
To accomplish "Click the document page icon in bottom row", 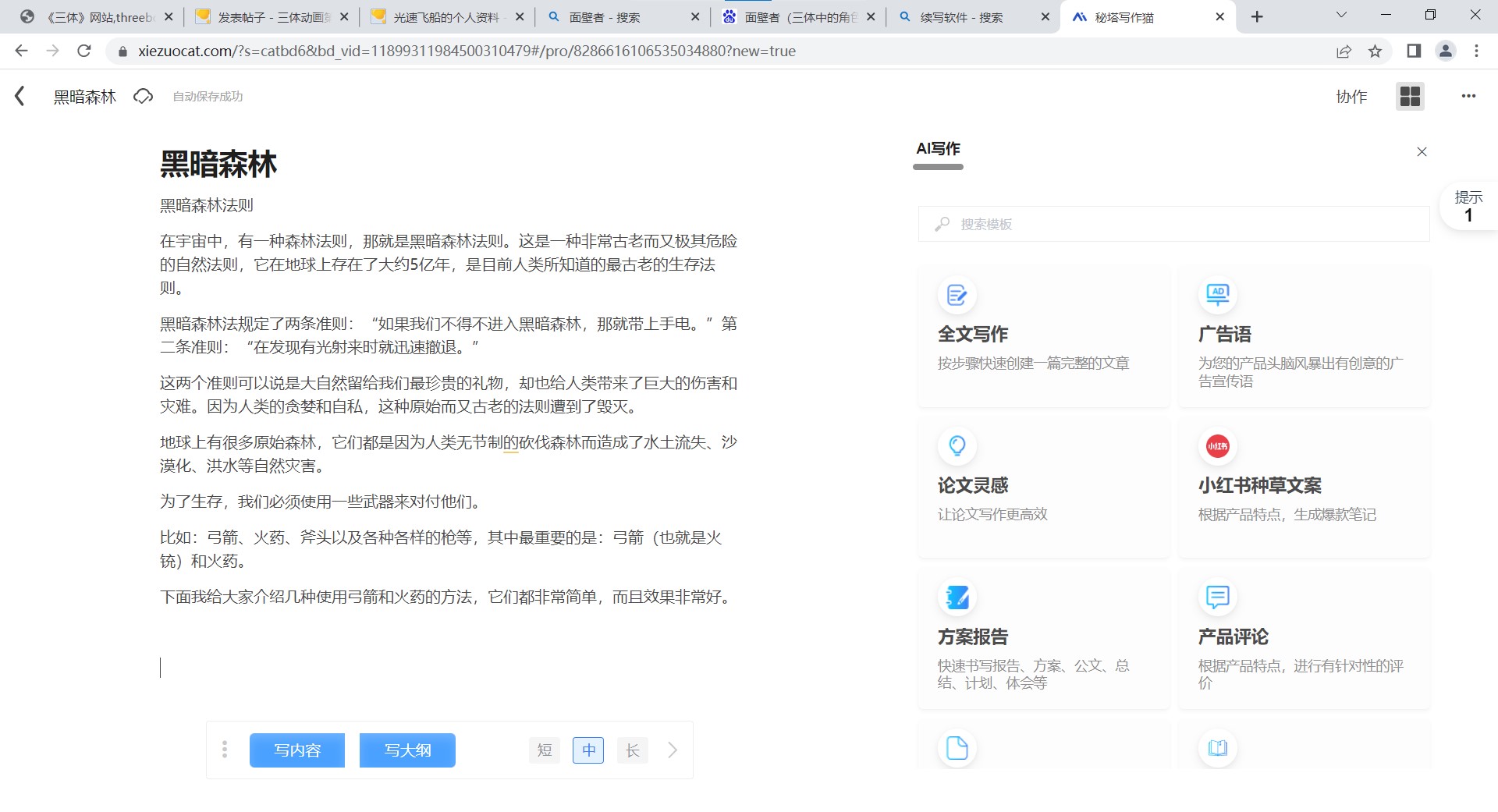I will click(957, 748).
